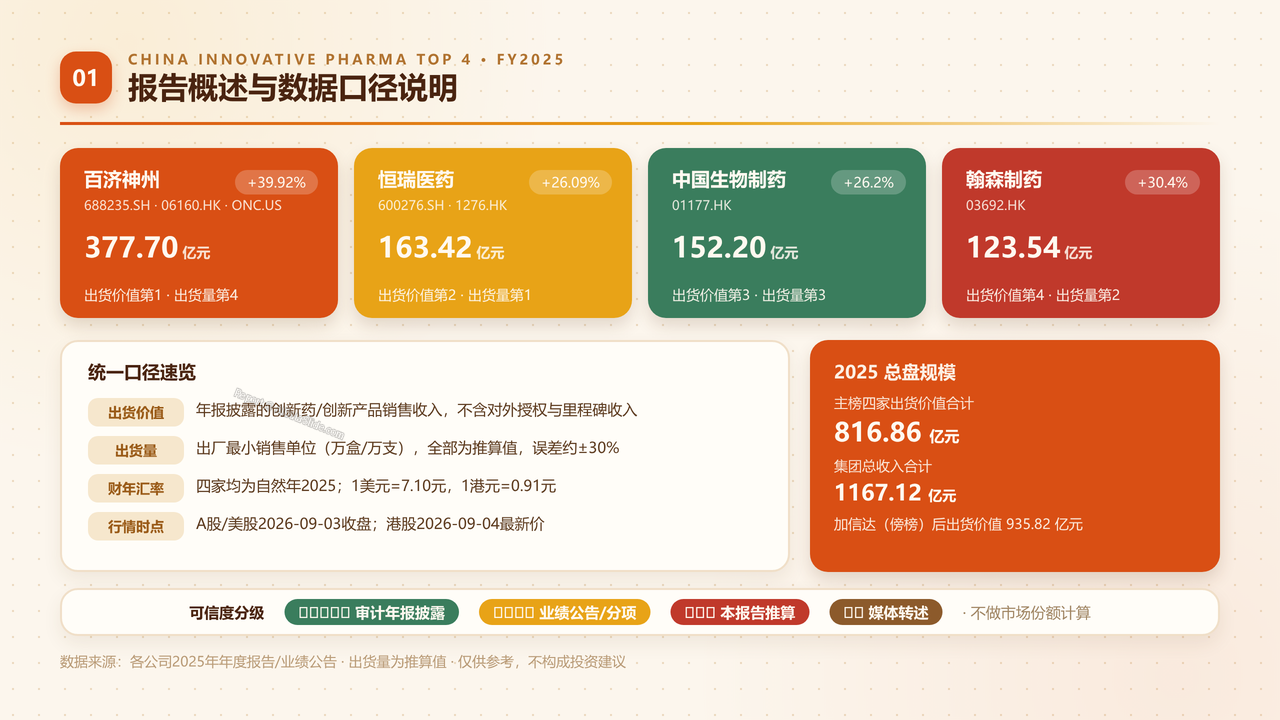
Task: Click the red 本报告推算 legend pill
Action: tap(740, 613)
